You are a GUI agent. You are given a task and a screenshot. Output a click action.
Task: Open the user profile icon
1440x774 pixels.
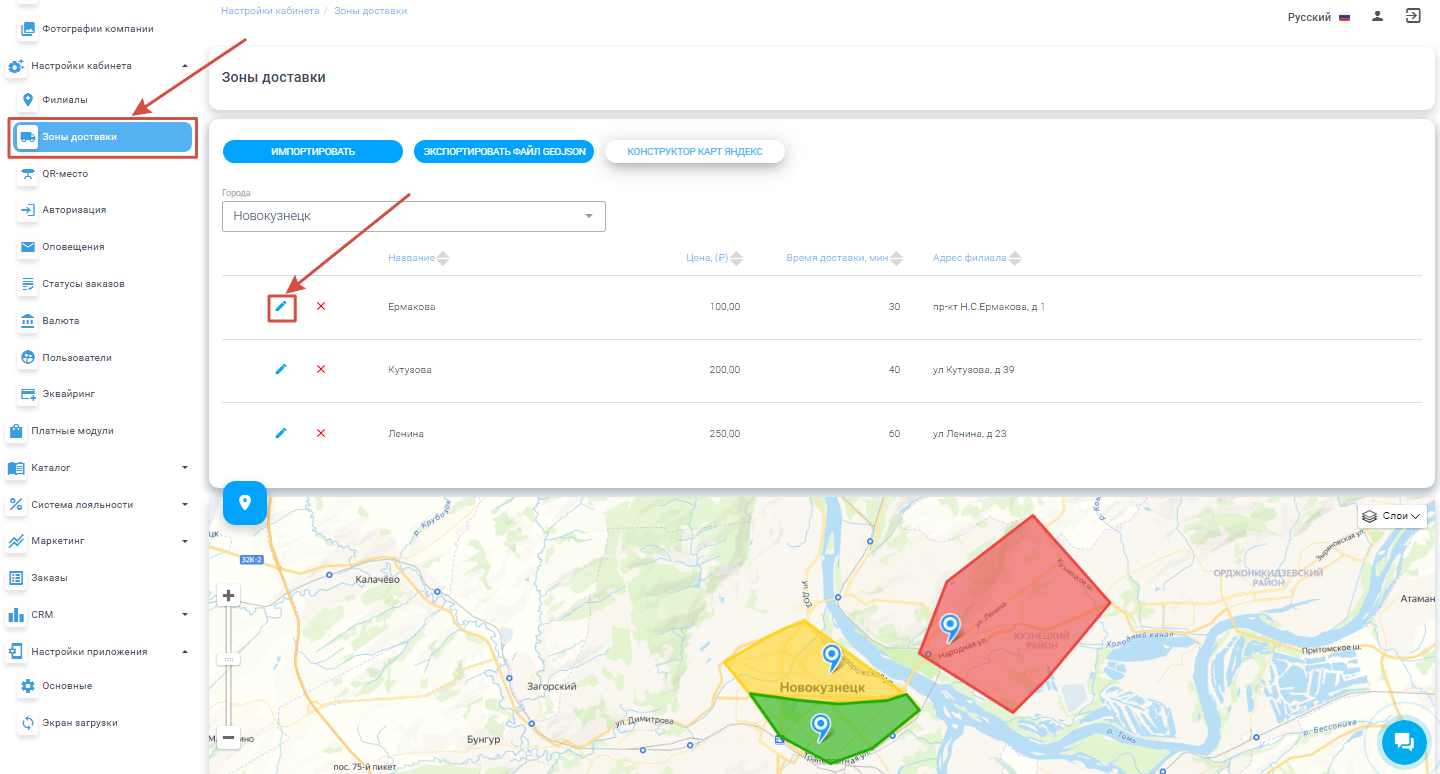(1377, 16)
